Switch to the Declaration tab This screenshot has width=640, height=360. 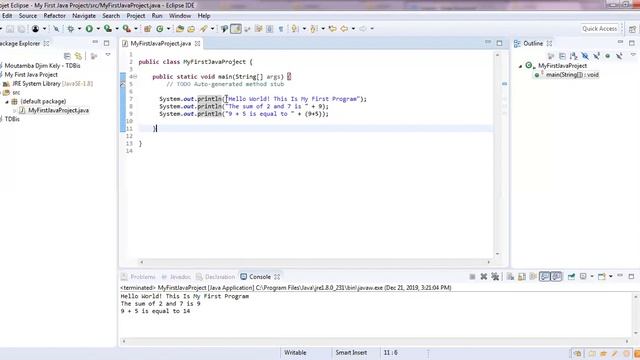(x=216, y=277)
